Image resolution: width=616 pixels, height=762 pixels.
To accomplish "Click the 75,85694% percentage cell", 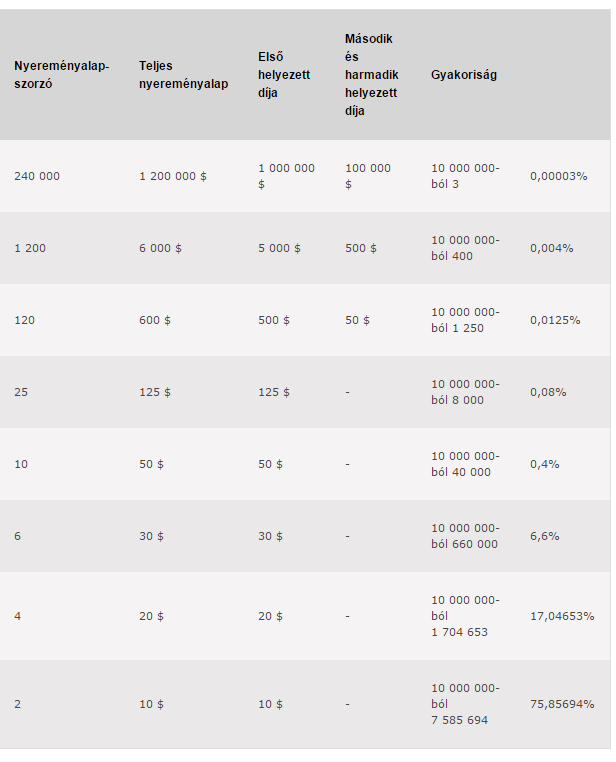I will click(562, 704).
